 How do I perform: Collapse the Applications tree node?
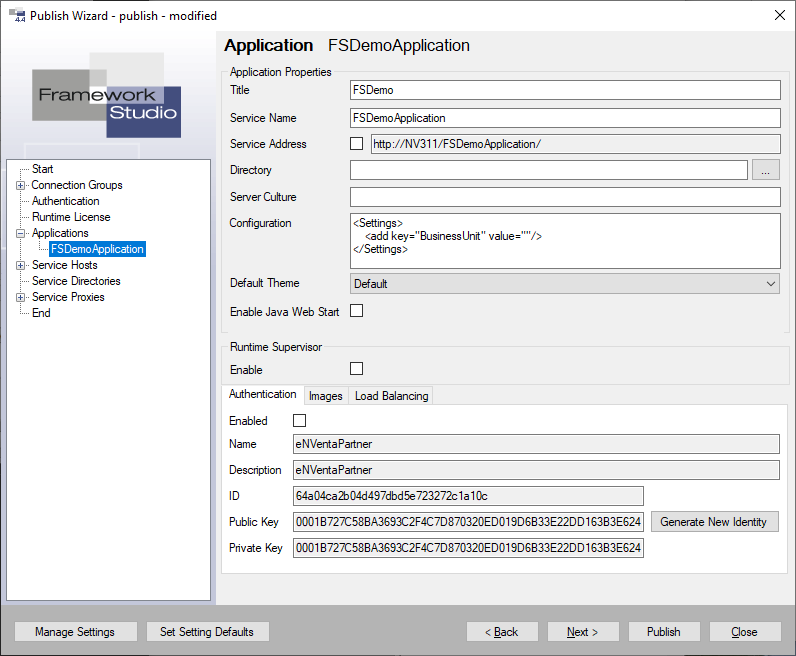tap(20, 234)
